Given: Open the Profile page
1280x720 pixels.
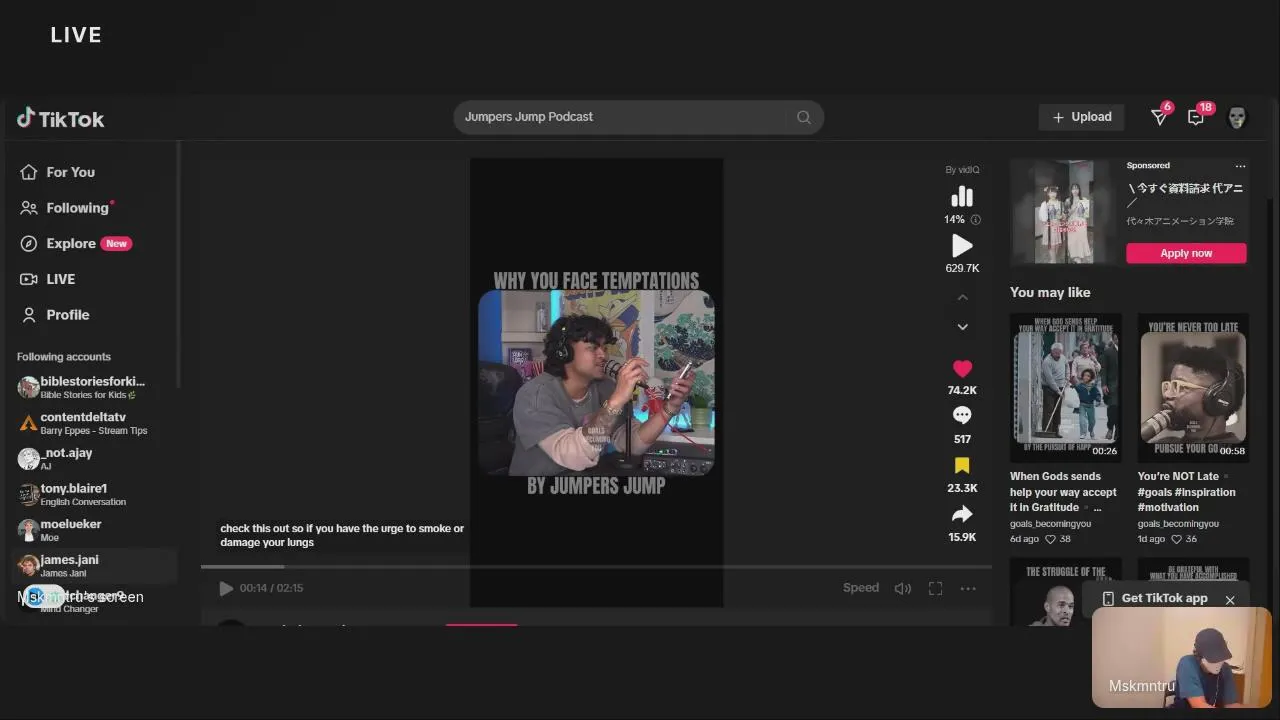Looking at the screenshot, I should 55,315.
